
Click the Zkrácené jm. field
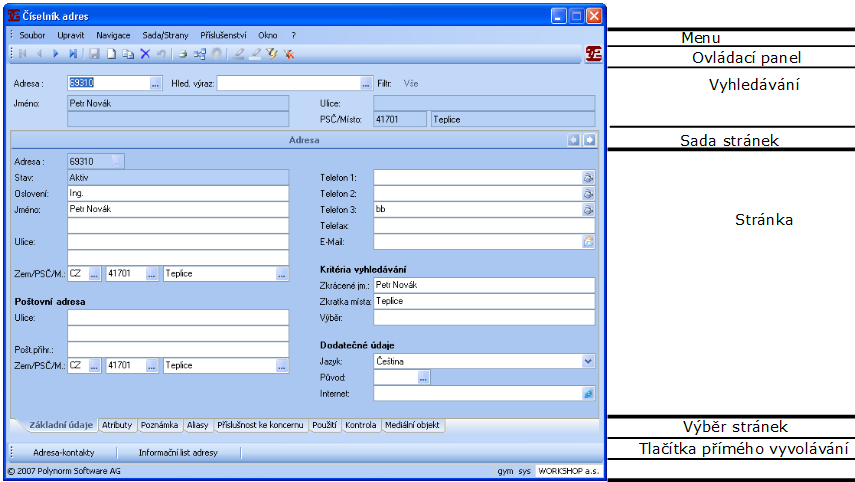coord(484,285)
